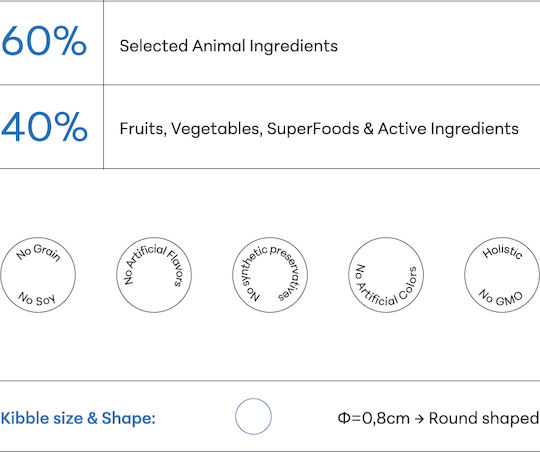540x452 pixels.
Task: Select the No Artificial Flavors circle badge
Action: (x=154, y=275)
